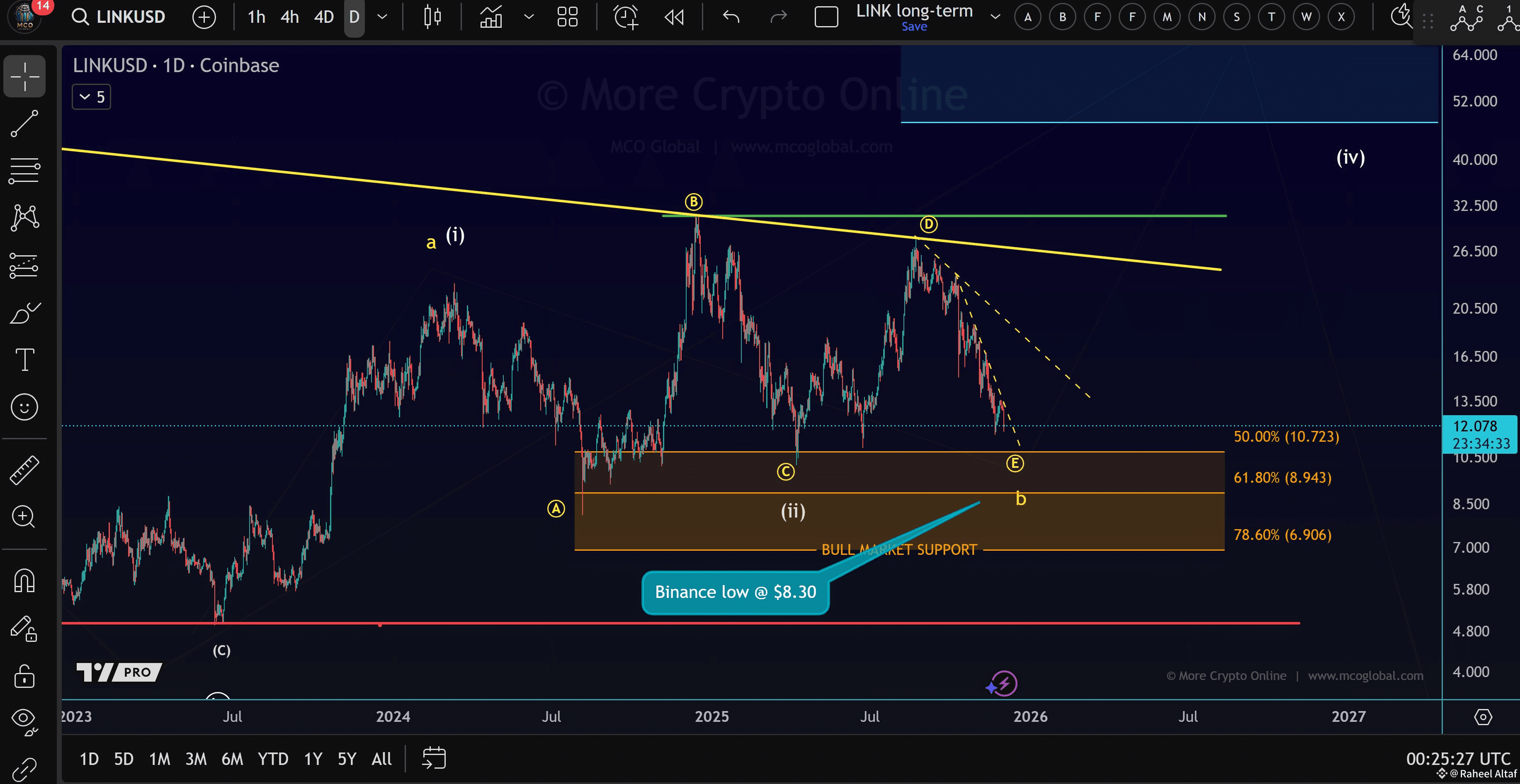Click the Save layout link

pyautogui.click(x=914, y=27)
